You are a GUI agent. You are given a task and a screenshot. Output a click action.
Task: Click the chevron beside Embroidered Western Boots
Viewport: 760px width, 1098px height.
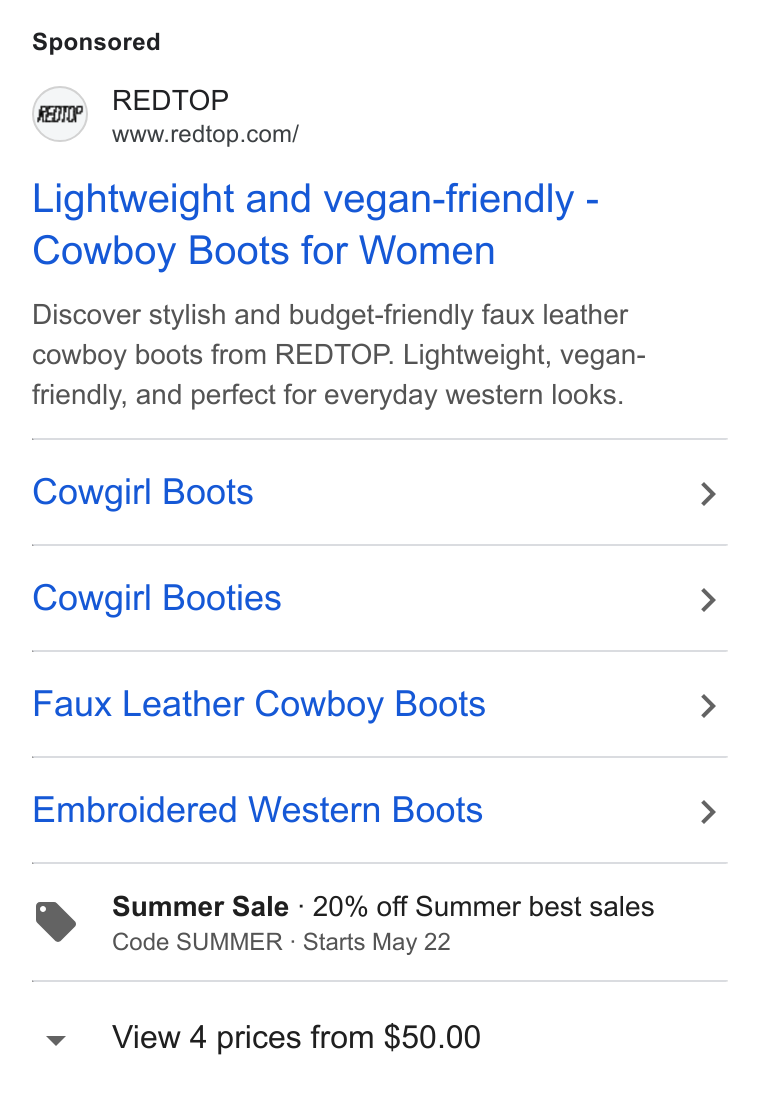(x=709, y=812)
